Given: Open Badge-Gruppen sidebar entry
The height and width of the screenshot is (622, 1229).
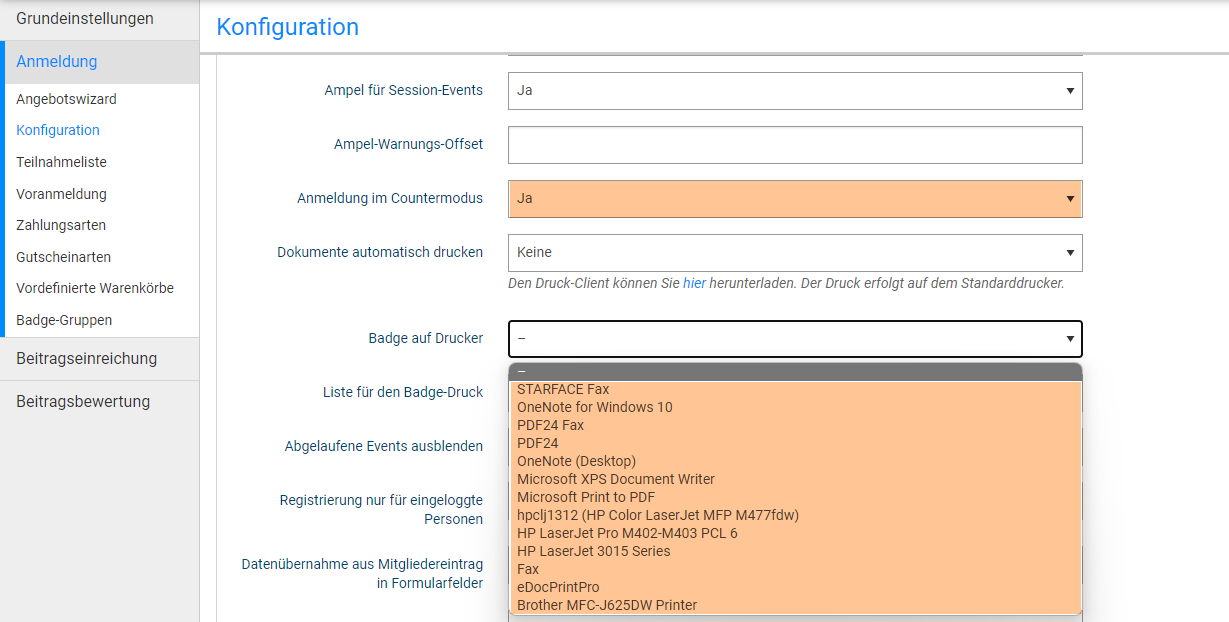Looking at the screenshot, I should coord(64,320).
